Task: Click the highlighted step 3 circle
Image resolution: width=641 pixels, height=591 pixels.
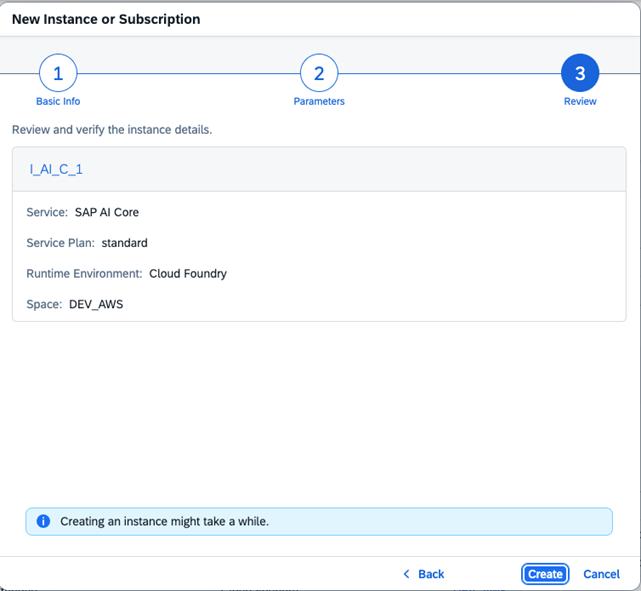Action: (580, 73)
